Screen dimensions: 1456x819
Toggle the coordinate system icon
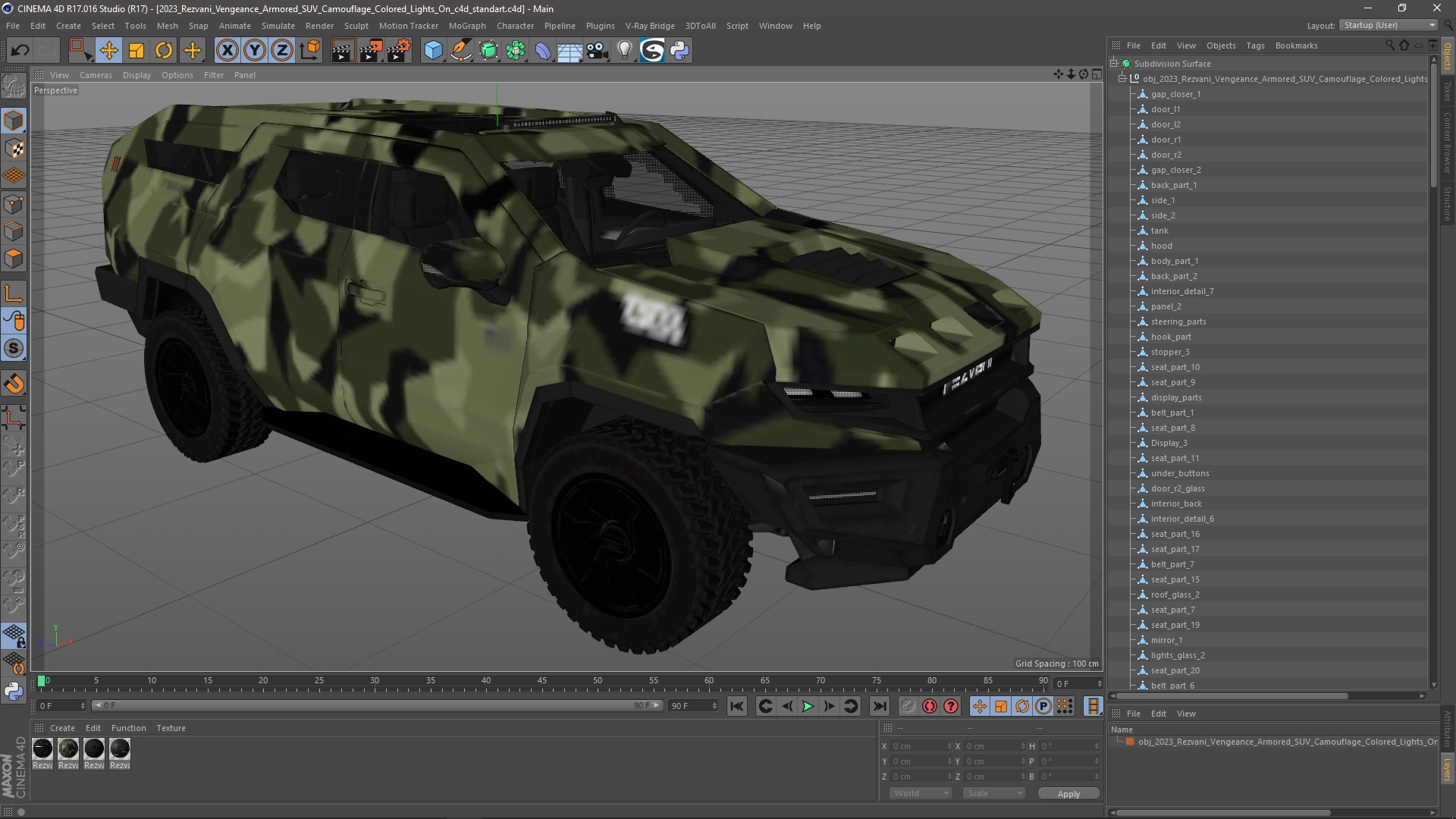pyautogui.click(x=309, y=51)
